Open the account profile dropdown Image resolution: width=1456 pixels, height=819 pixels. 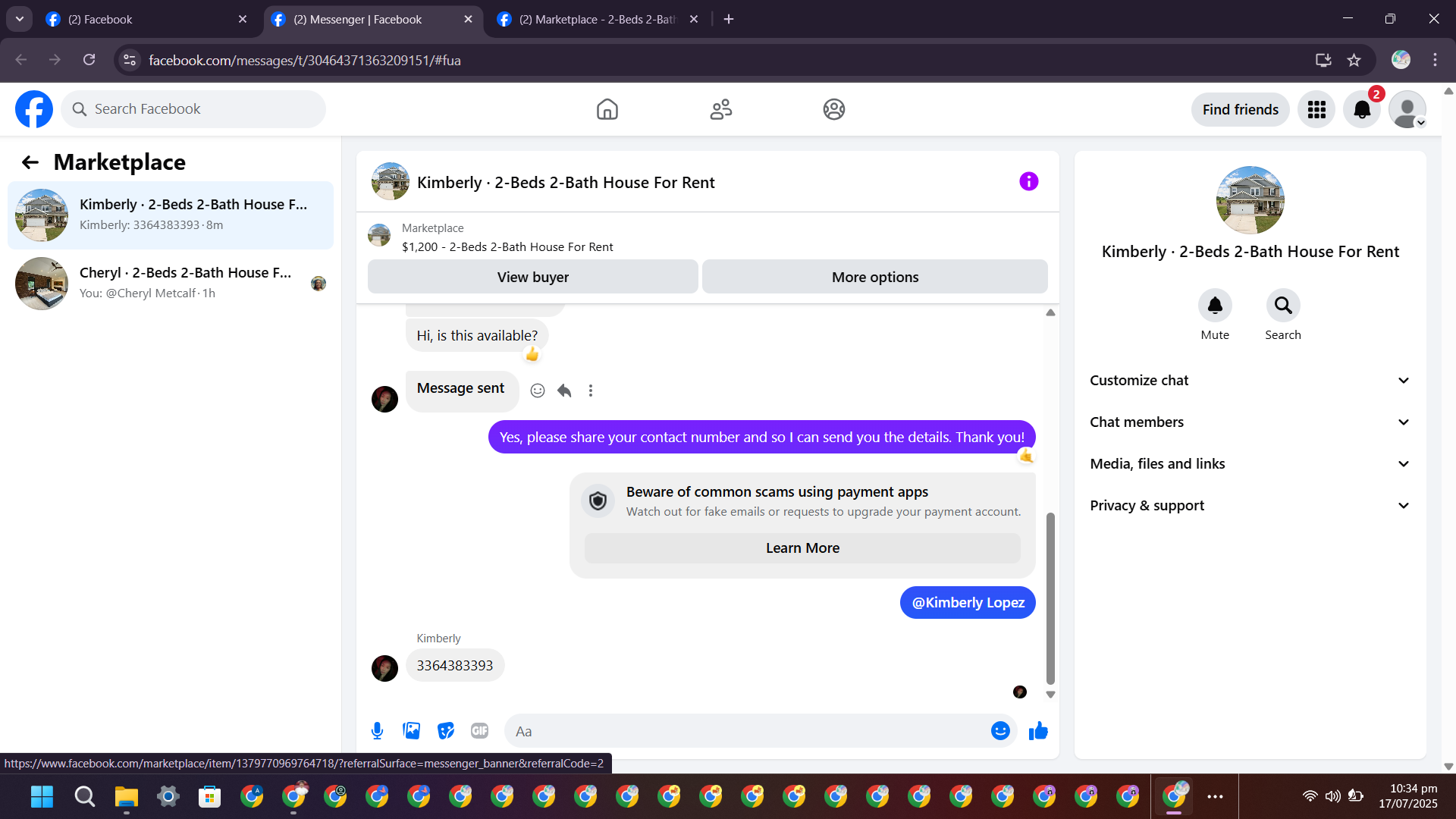click(1407, 110)
